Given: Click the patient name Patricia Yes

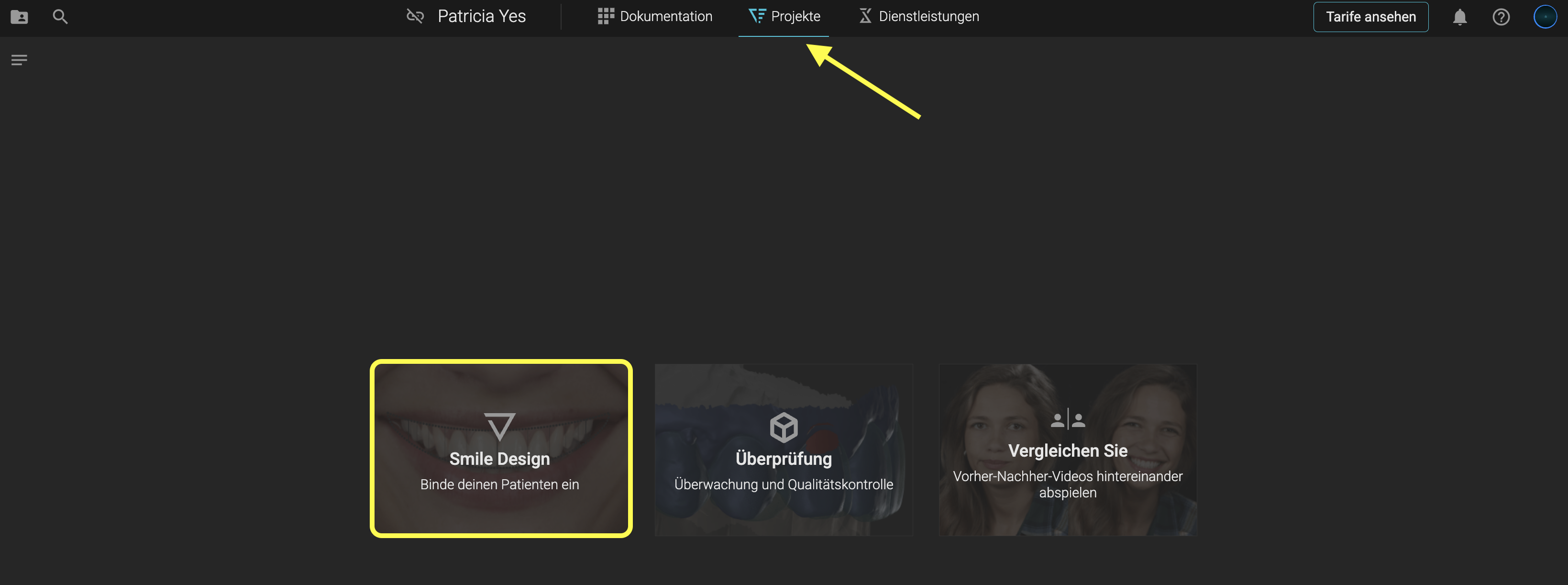Looking at the screenshot, I should 481,16.
